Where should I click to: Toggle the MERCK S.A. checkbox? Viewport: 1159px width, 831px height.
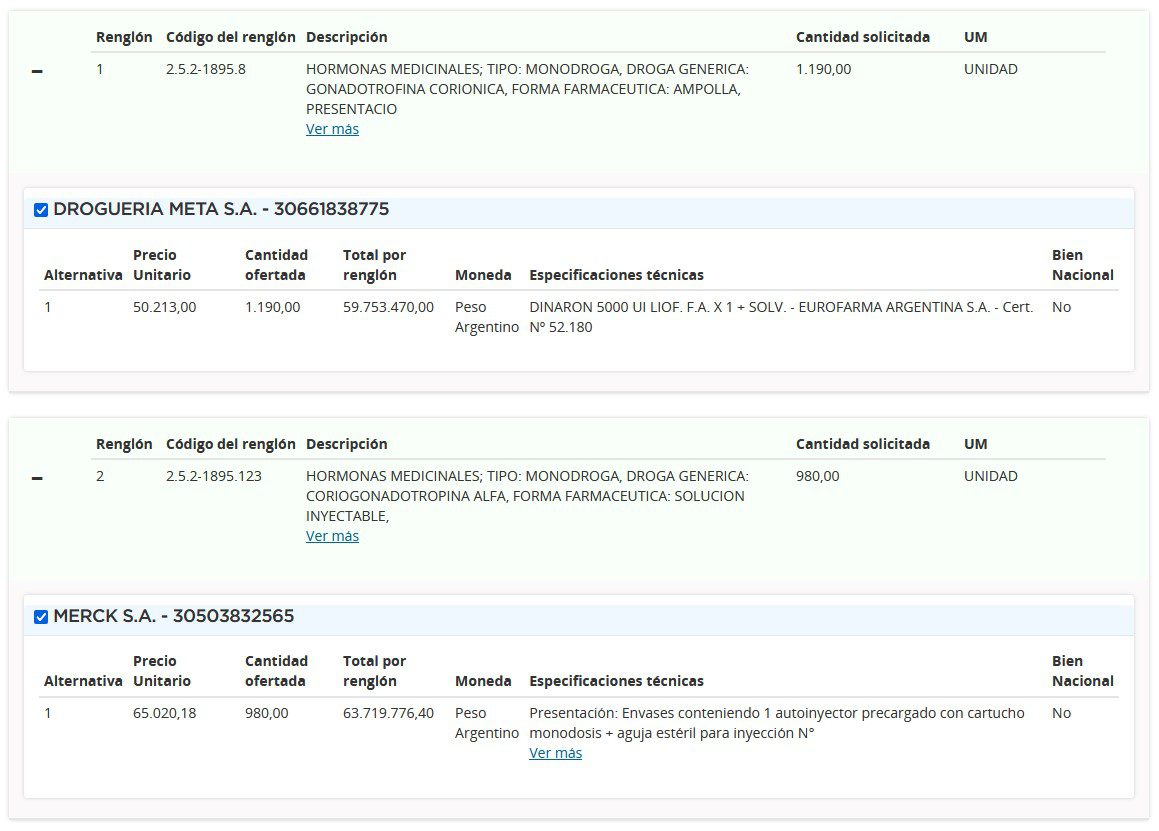coord(41,617)
